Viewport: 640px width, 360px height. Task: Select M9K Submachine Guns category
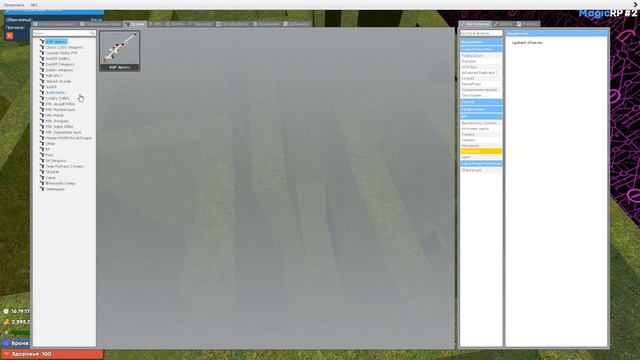[63, 133]
